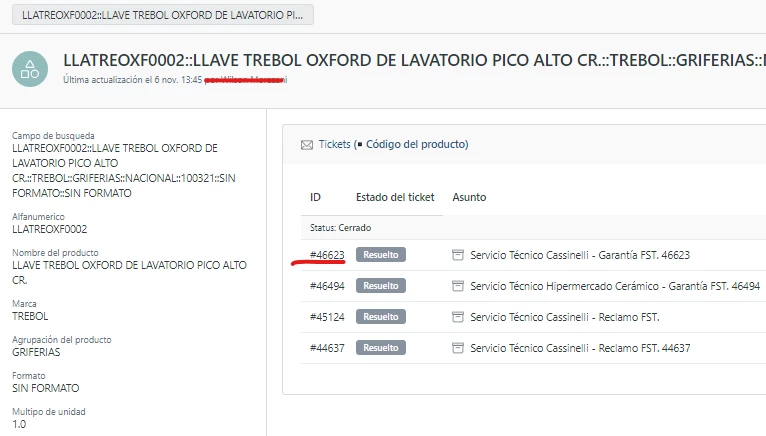
Task: Click the Campo de busqueda field value
Action: pos(124,171)
